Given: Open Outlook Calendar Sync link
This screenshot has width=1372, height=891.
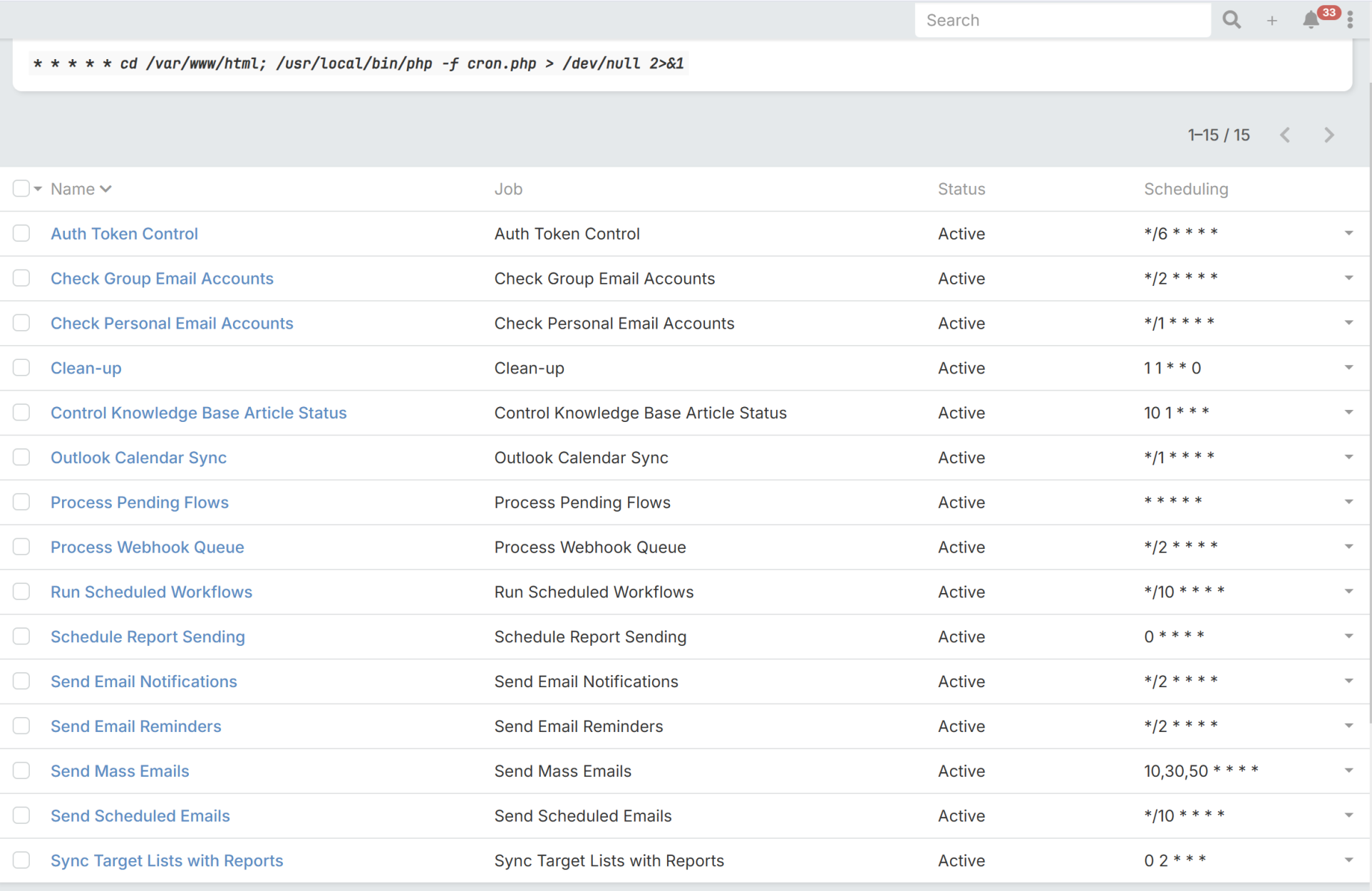Looking at the screenshot, I should click(138, 458).
